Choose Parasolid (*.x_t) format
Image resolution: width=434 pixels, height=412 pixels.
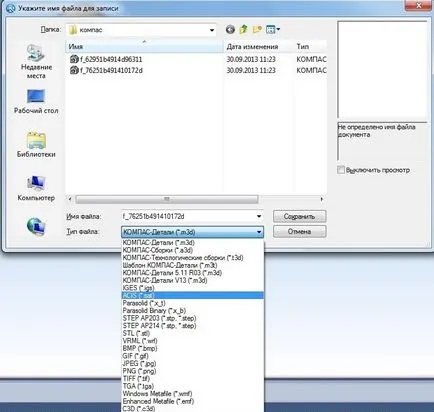coord(144,303)
